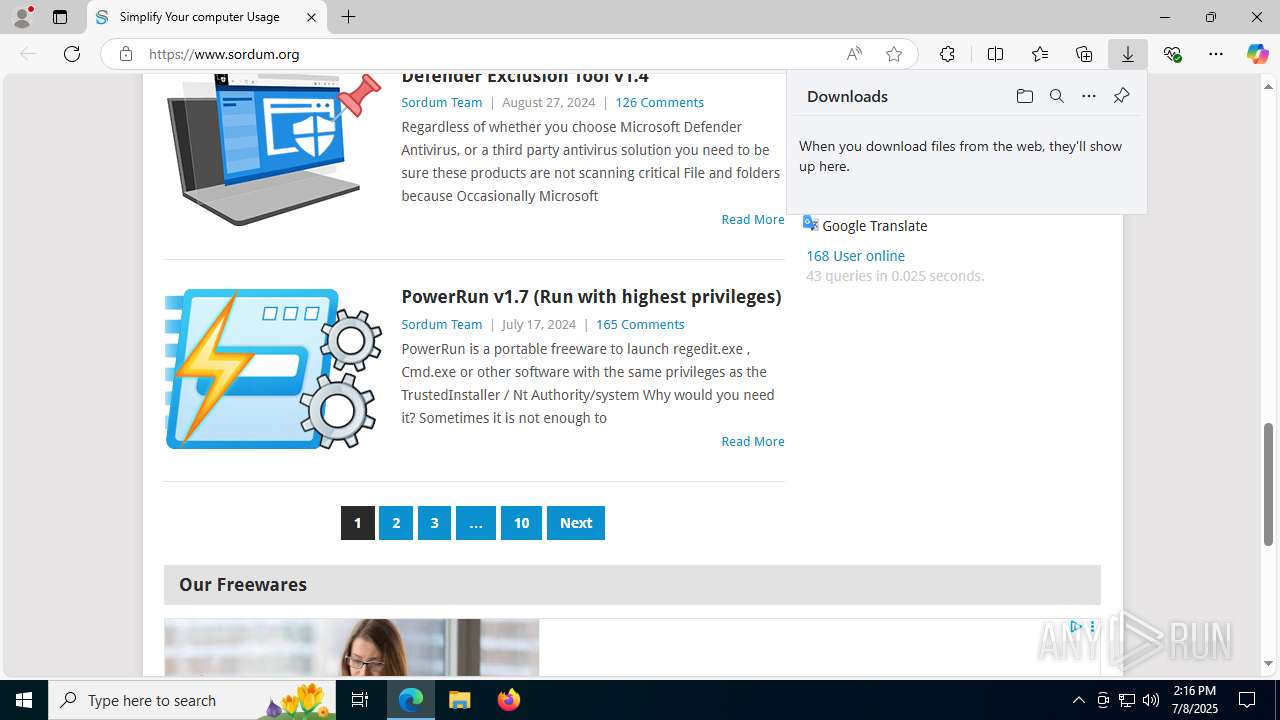Open the browser profile icon
Image resolution: width=1280 pixels, height=720 pixels.
click(22, 17)
